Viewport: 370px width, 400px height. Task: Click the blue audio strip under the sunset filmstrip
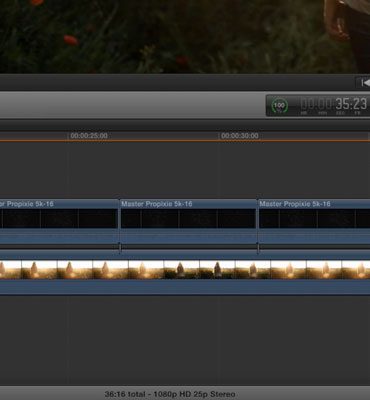pos(185,287)
